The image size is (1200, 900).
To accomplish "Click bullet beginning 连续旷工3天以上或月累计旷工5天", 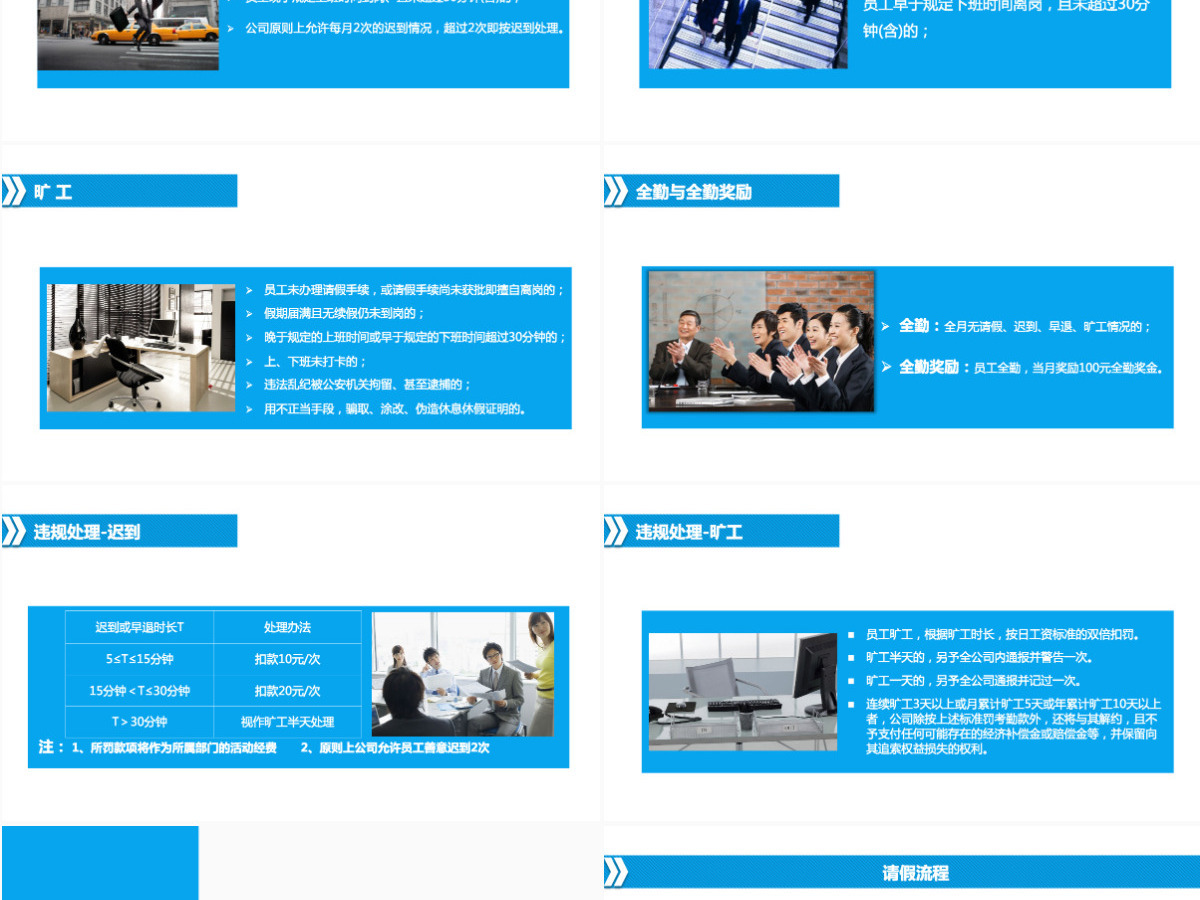I will click(1013, 726).
